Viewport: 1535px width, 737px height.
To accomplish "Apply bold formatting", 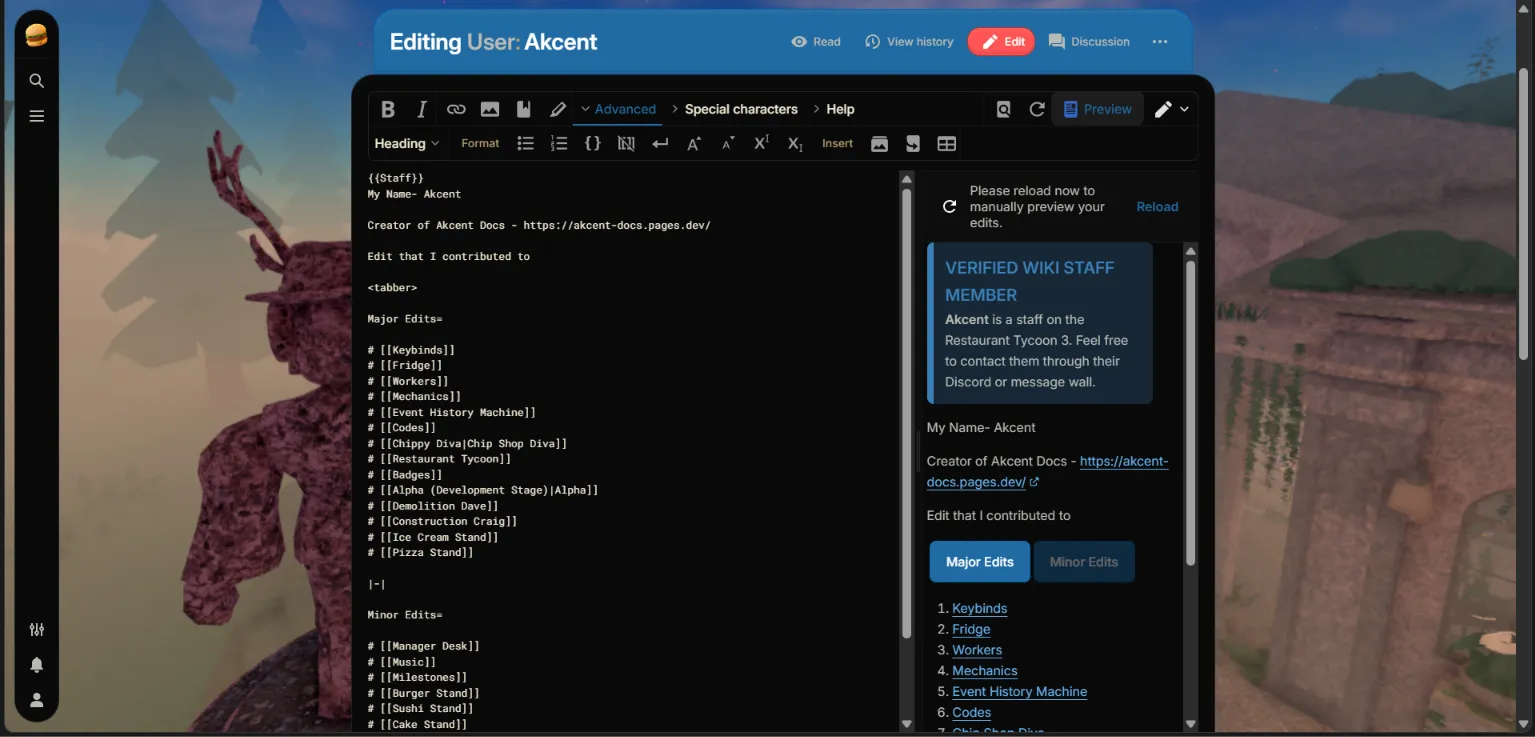I will 388,109.
